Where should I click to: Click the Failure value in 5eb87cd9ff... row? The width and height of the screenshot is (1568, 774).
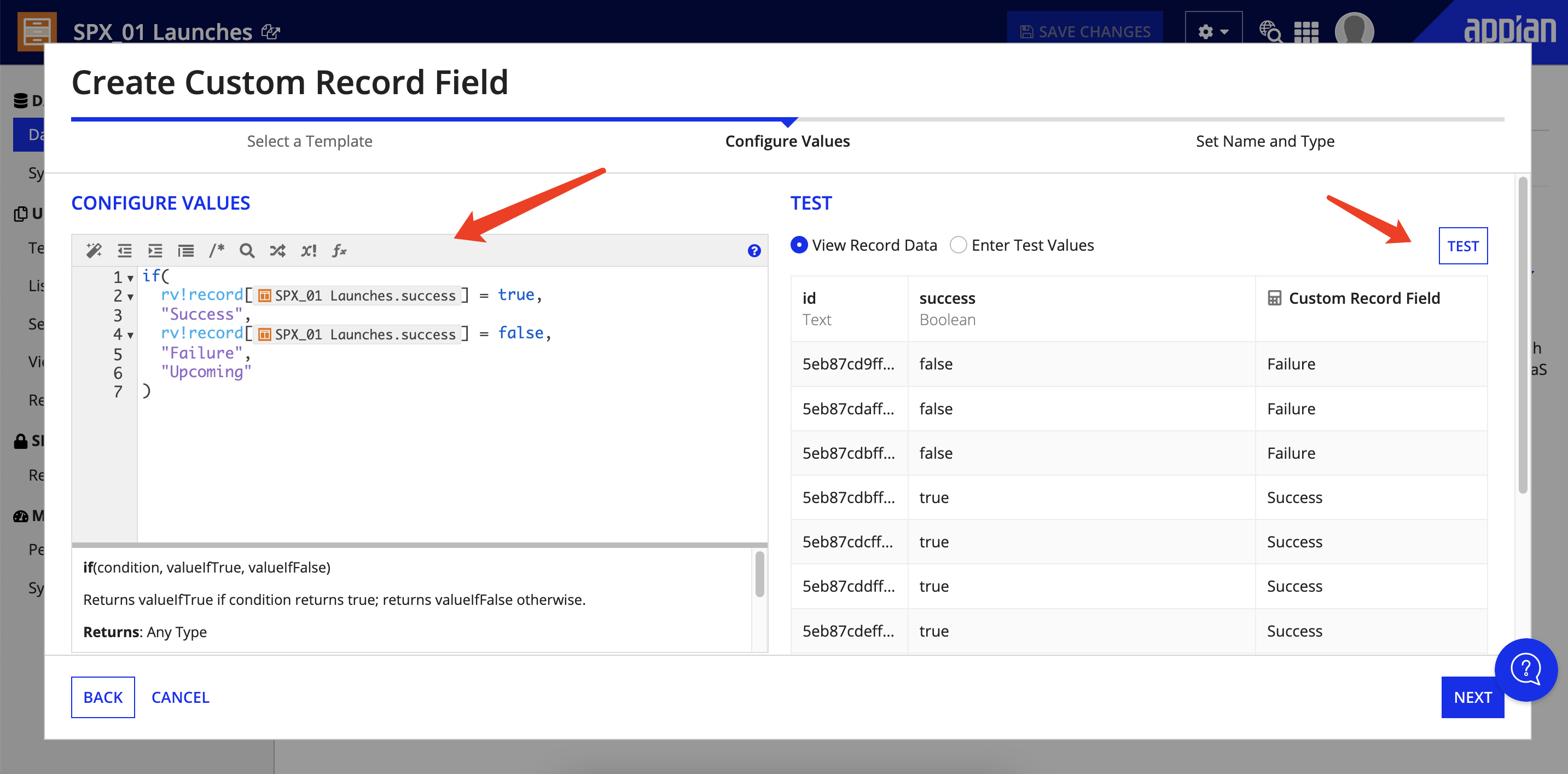point(1291,364)
